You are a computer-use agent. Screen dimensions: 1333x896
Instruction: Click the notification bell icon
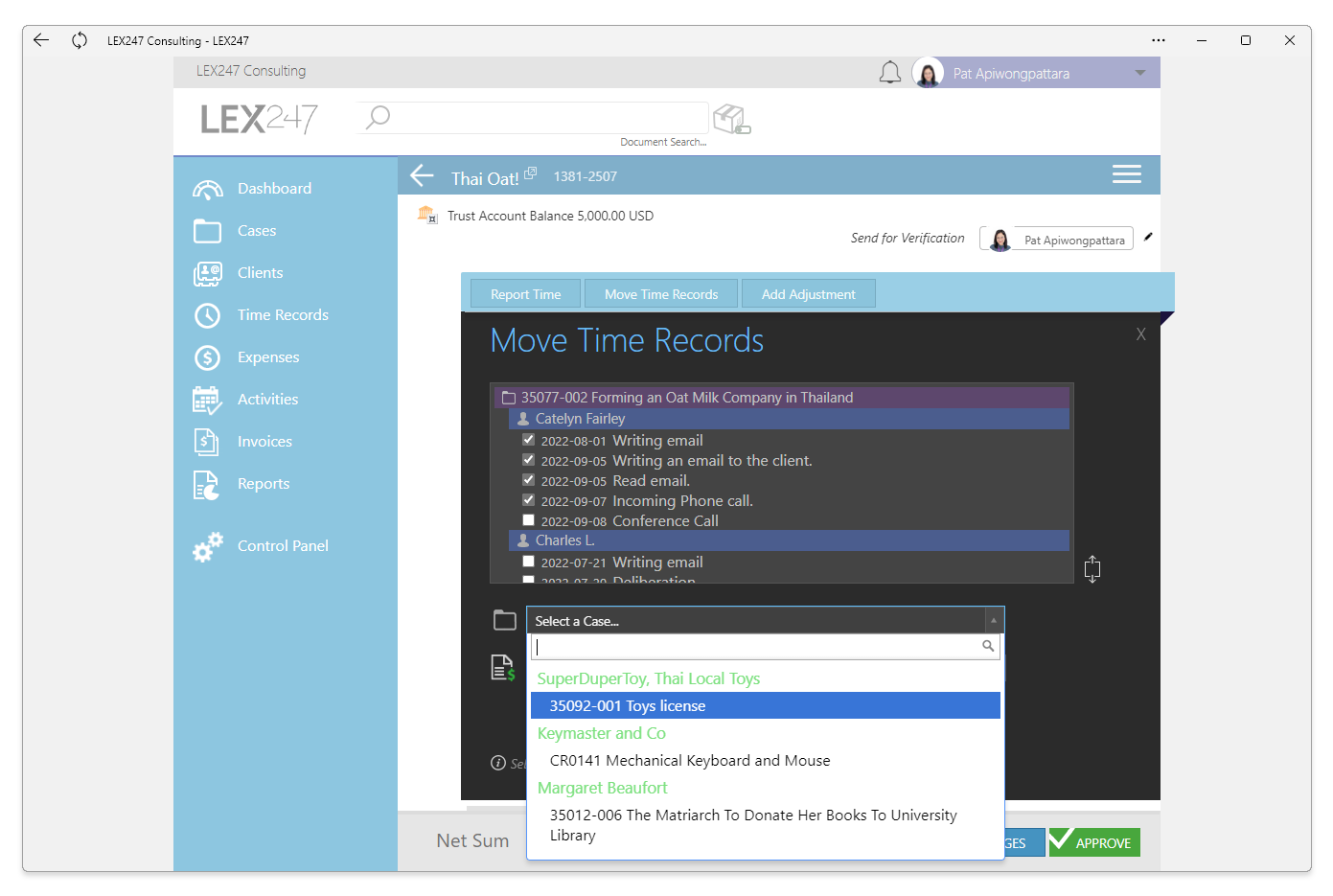pos(890,73)
